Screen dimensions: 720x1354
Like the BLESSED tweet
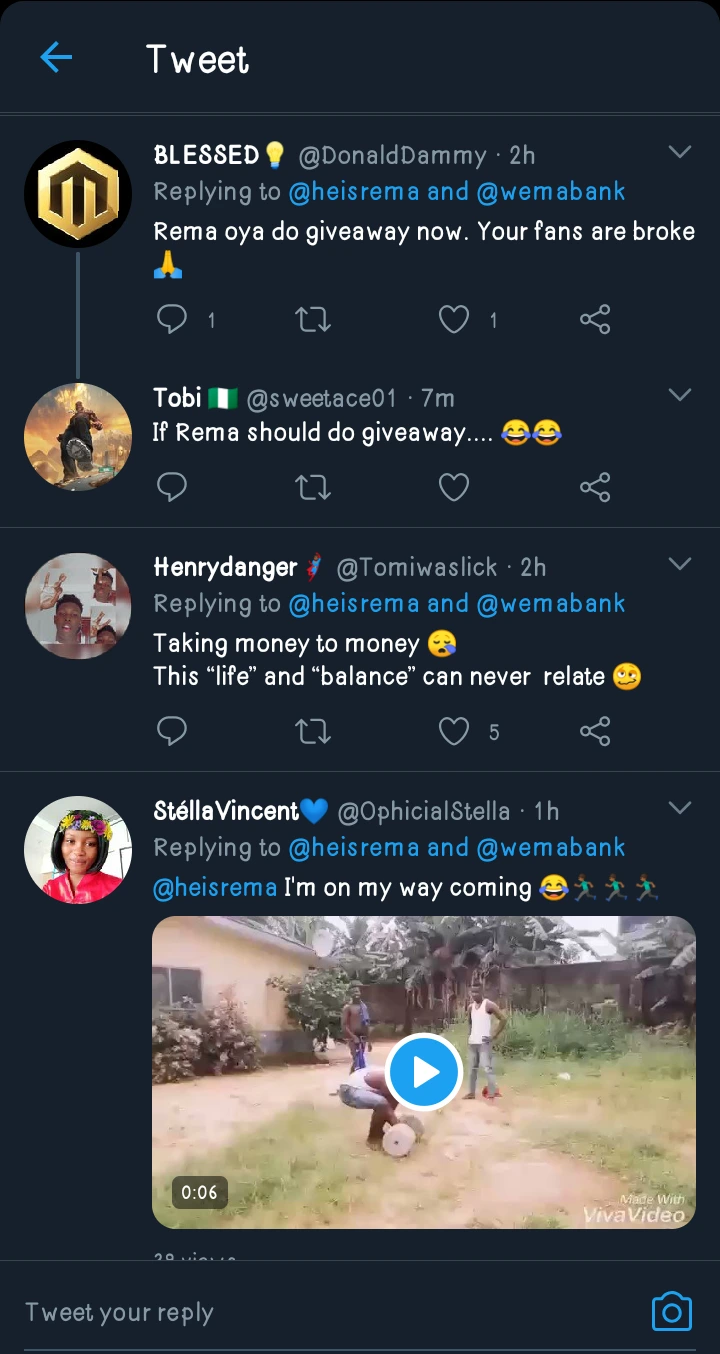pyautogui.click(x=454, y=319)
